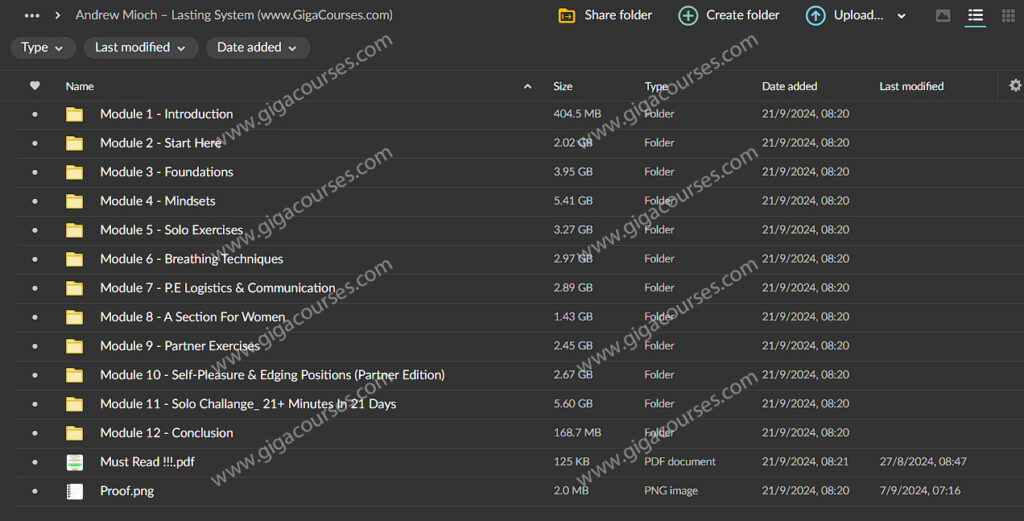The image size is (1024, 521).
Task: Click the Create folder plus icon
Action: pyautogui.click(x=688, y=16)
